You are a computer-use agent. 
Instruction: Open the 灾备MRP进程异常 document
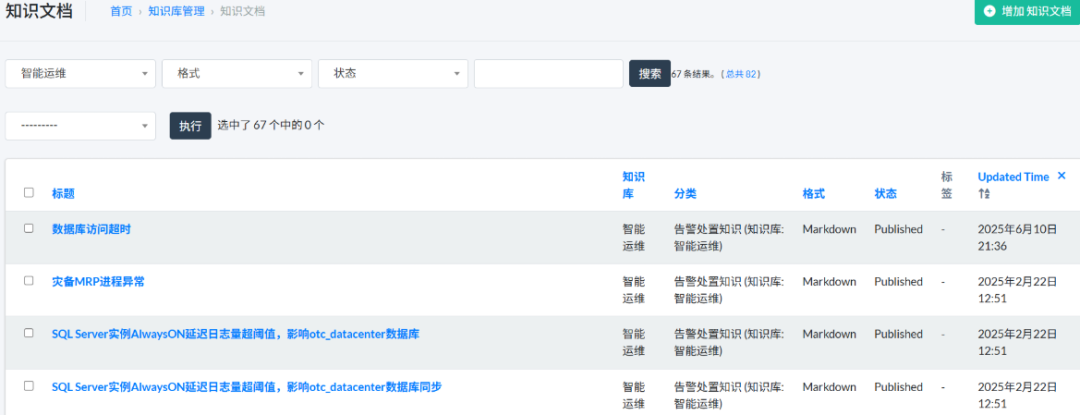point(98,282)
